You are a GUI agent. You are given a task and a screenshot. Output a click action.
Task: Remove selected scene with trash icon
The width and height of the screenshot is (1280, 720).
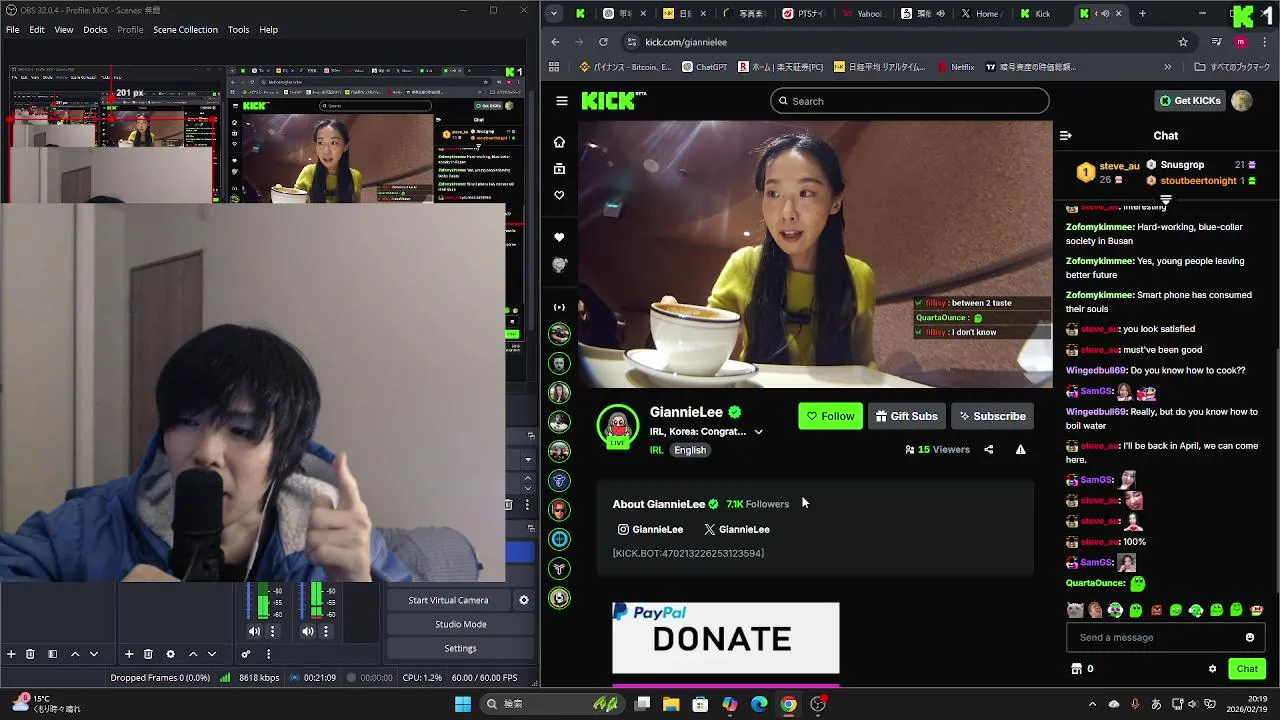click(x=30, y=654)
